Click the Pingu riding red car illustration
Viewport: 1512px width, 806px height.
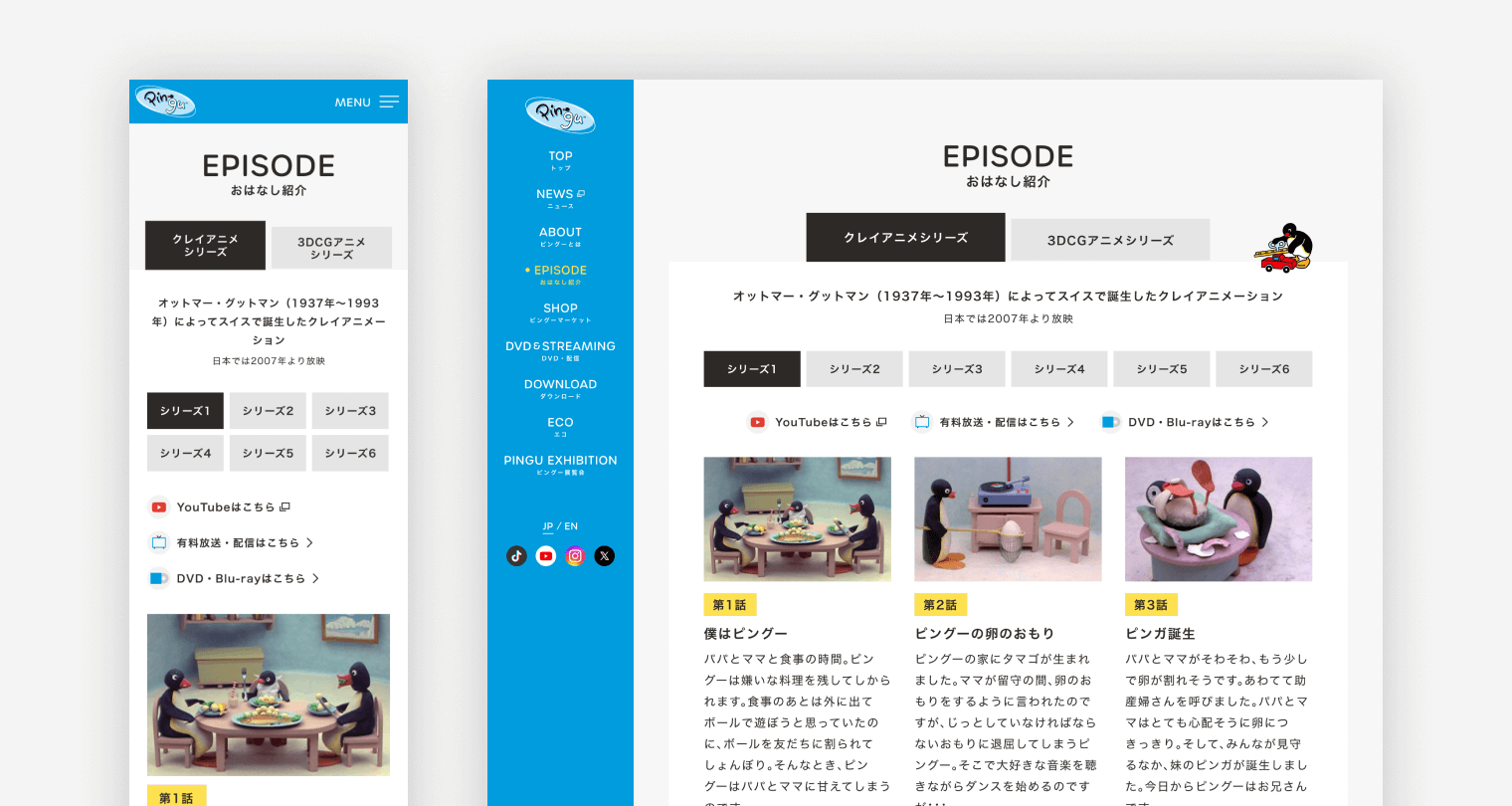tap(1285, 248)
